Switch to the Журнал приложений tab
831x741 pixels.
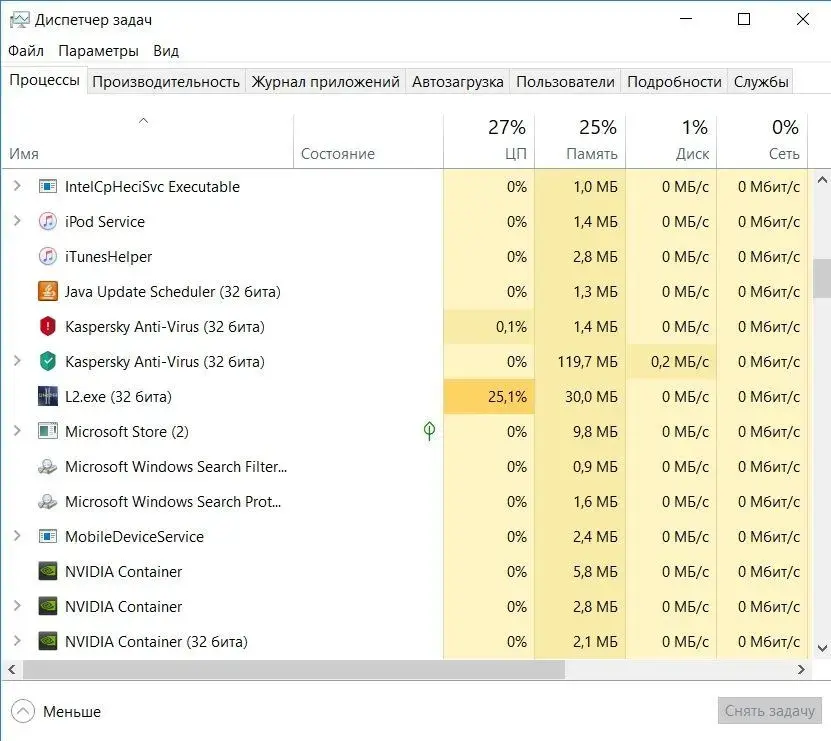click(x=325, y=82)
